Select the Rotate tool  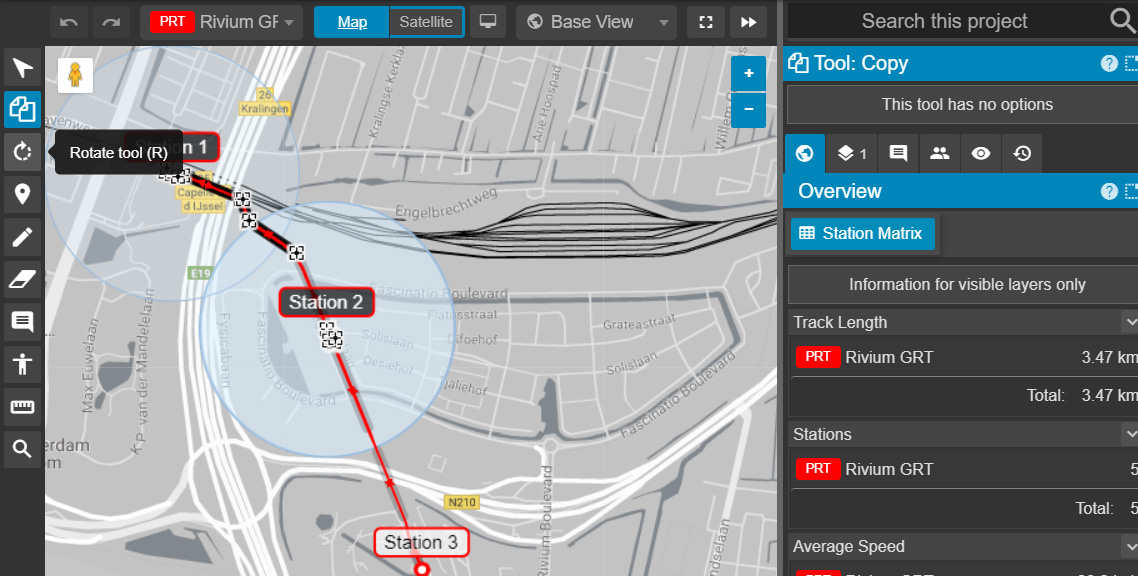pyautogui.click(x=22, y=152)
